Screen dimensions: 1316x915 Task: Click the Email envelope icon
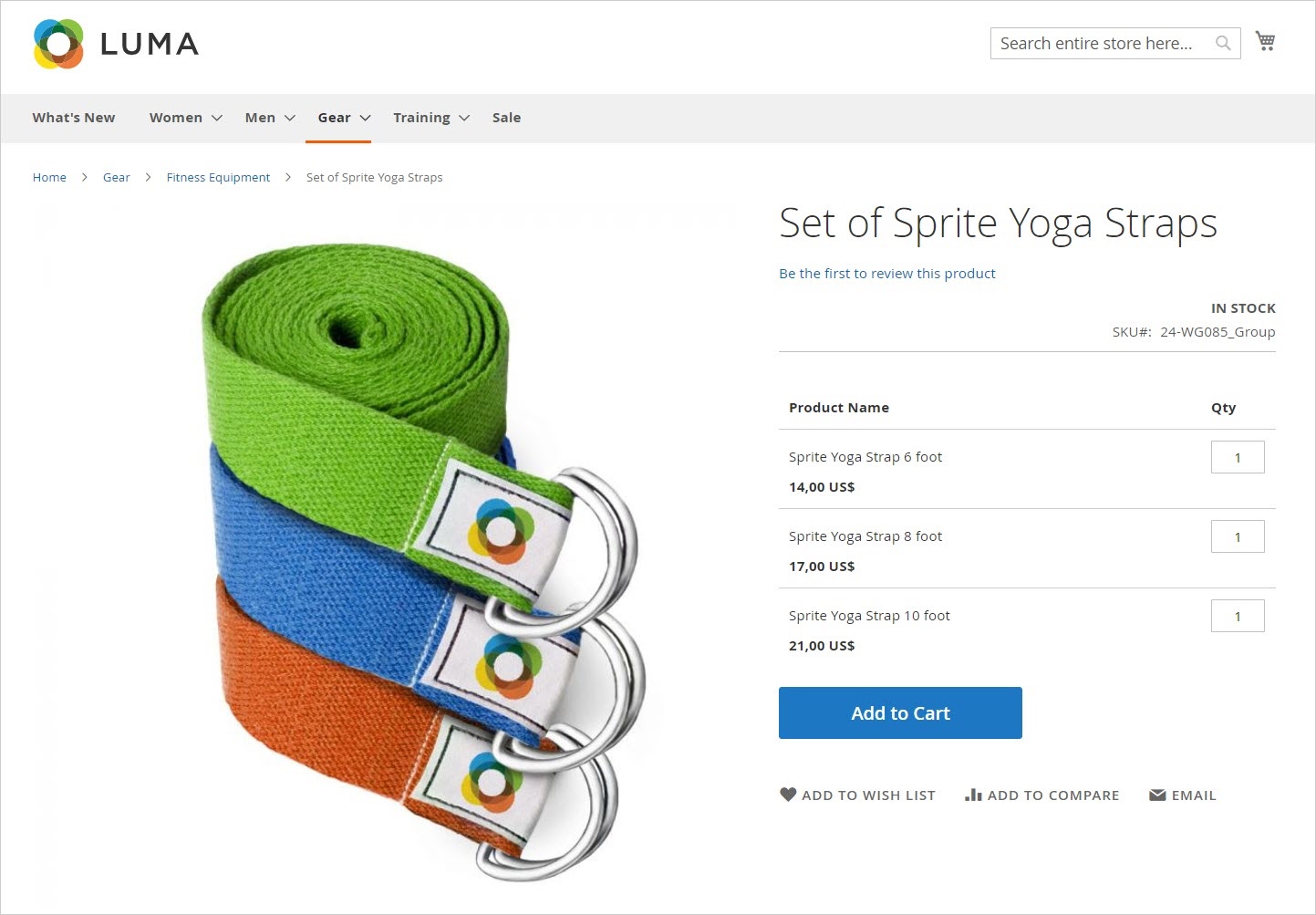[1157, 795]
